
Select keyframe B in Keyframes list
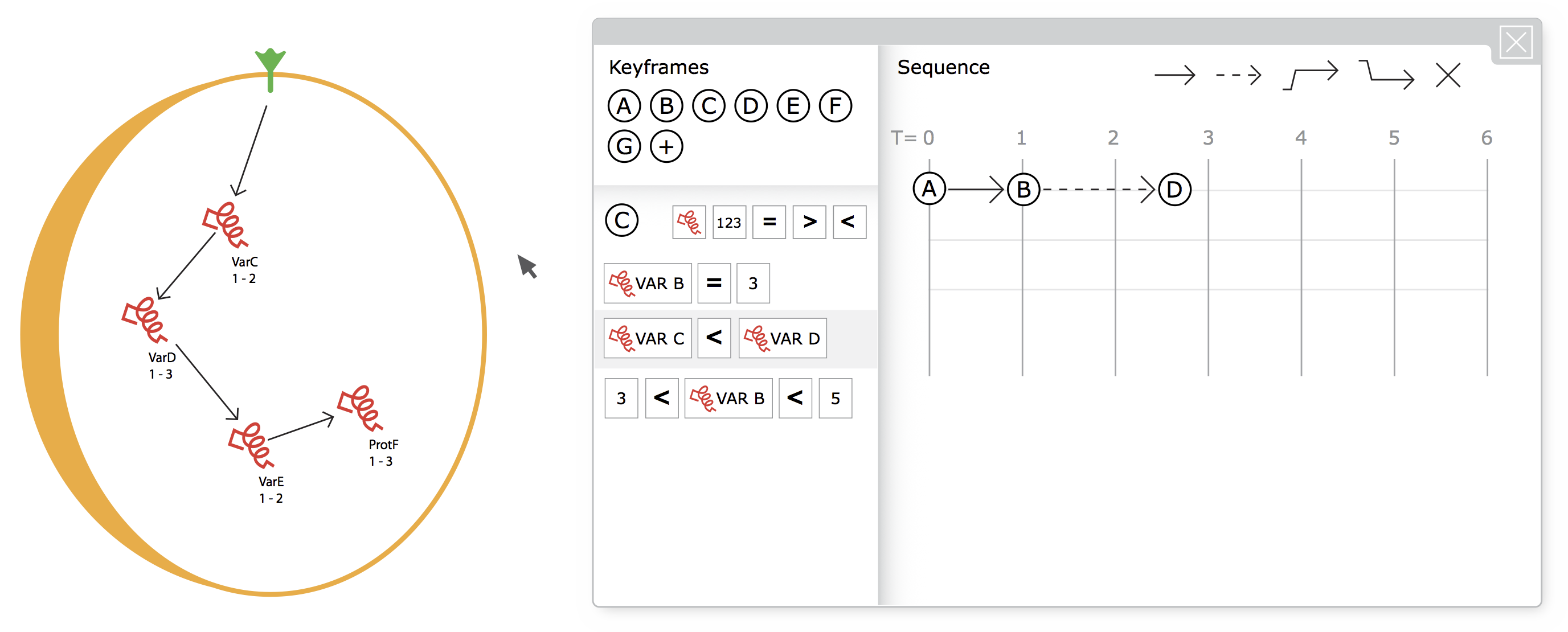666,106
